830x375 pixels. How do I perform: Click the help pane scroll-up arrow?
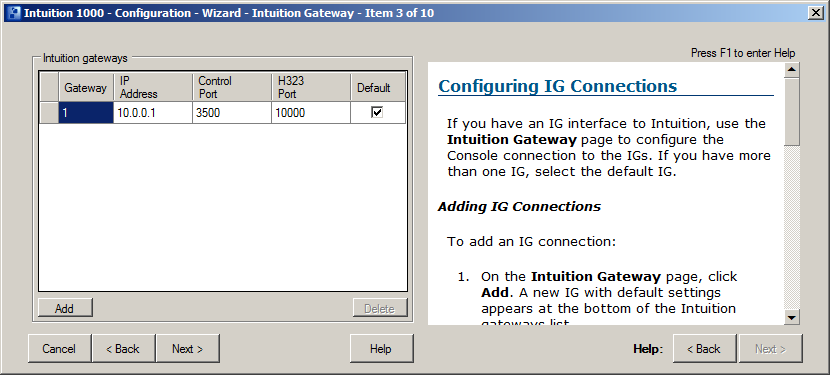[x=792, y=69]
